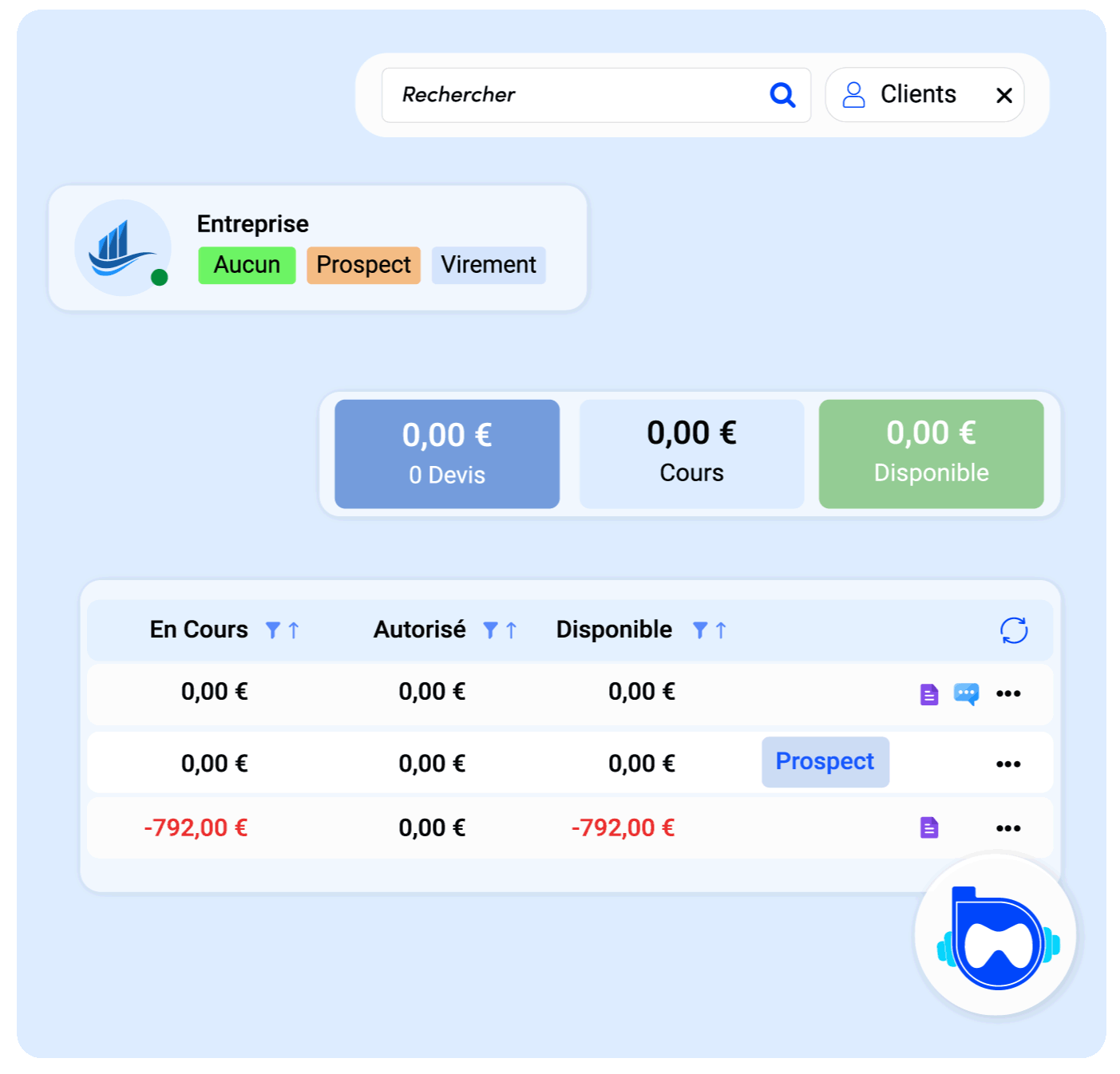Sort the Disponible column ascending

tap(721, 630)
